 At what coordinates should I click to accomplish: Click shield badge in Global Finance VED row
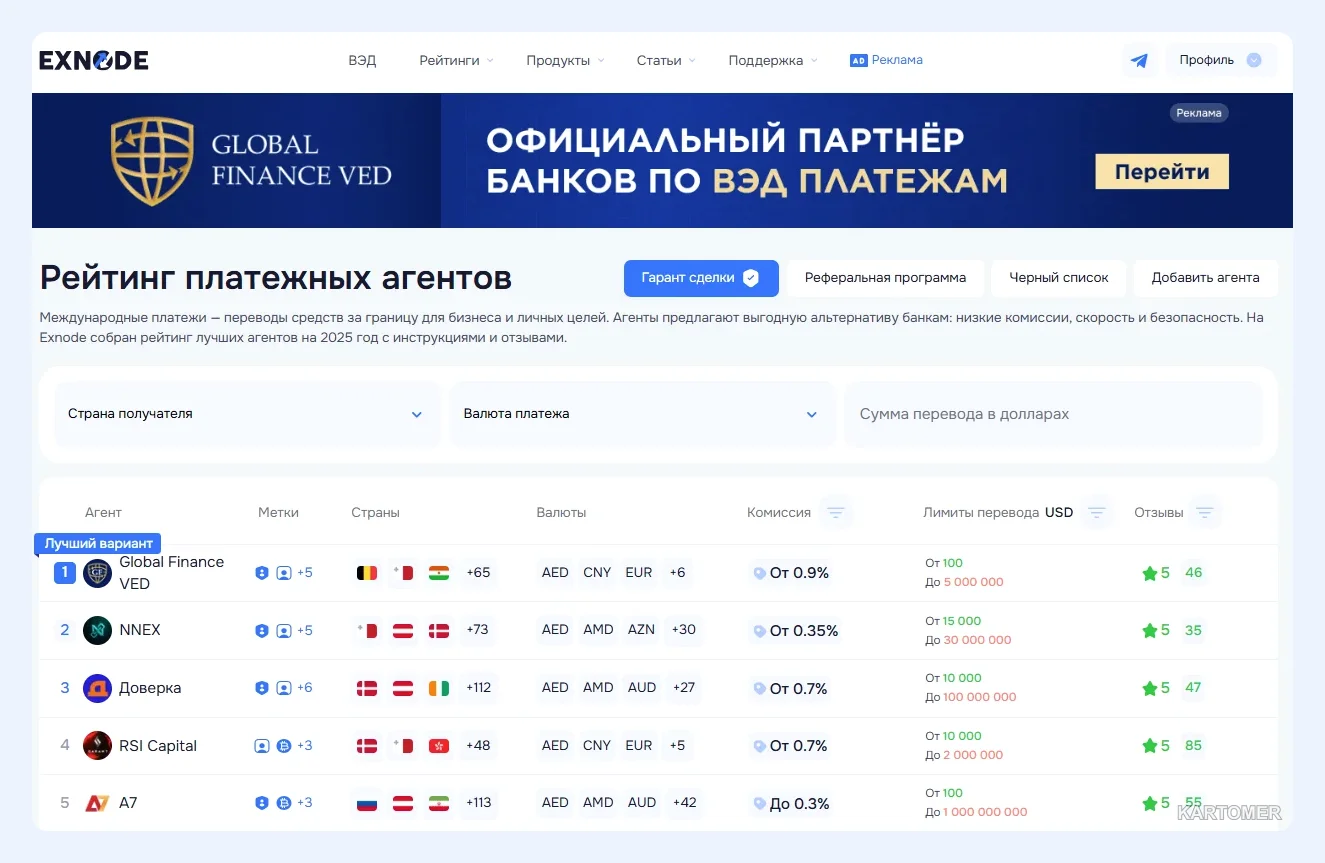(x=262, y=573)
